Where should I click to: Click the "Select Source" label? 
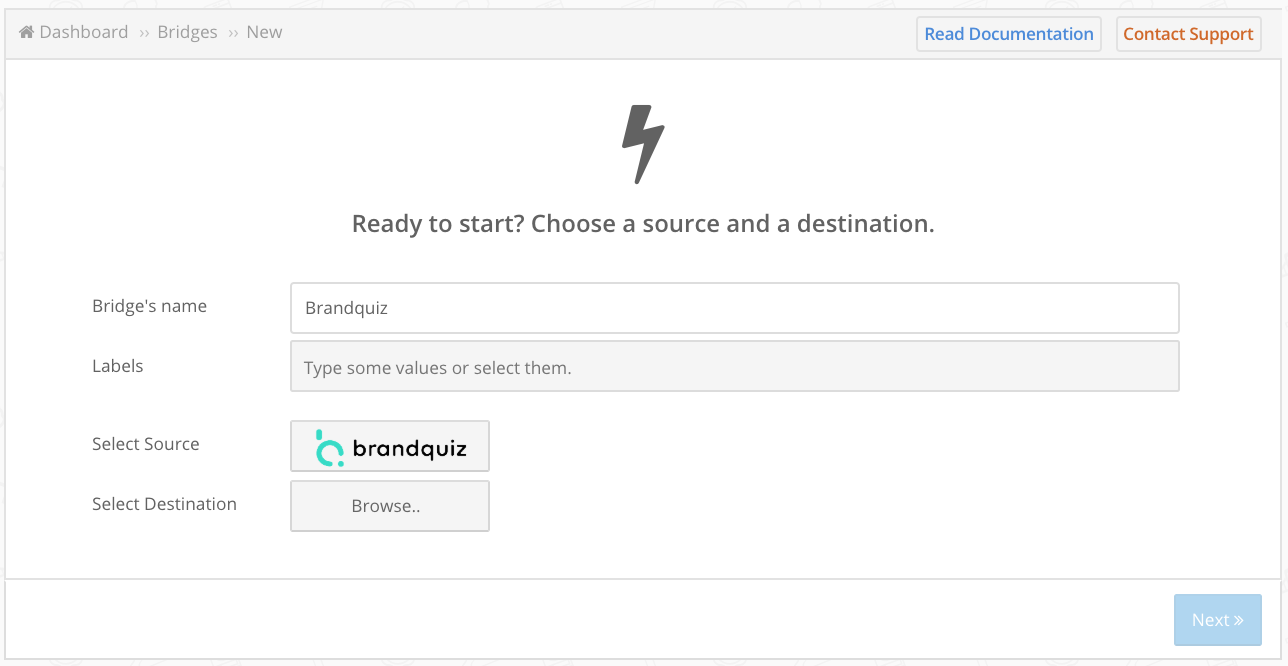(145, 444)
